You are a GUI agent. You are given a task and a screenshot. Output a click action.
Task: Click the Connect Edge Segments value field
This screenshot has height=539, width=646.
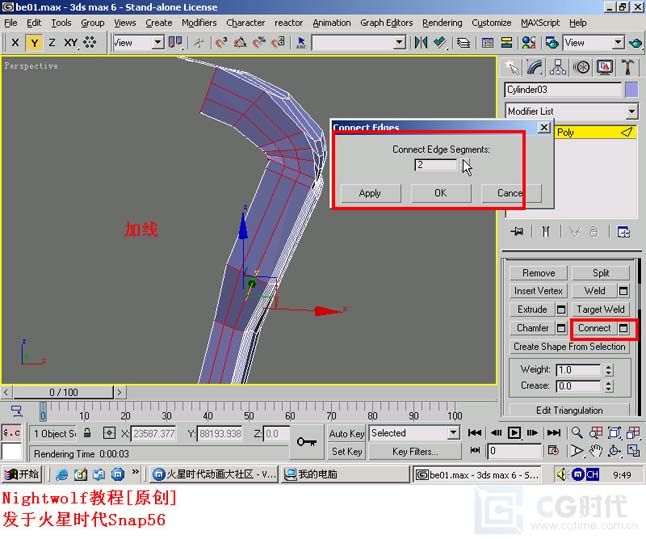pos(436,165)
